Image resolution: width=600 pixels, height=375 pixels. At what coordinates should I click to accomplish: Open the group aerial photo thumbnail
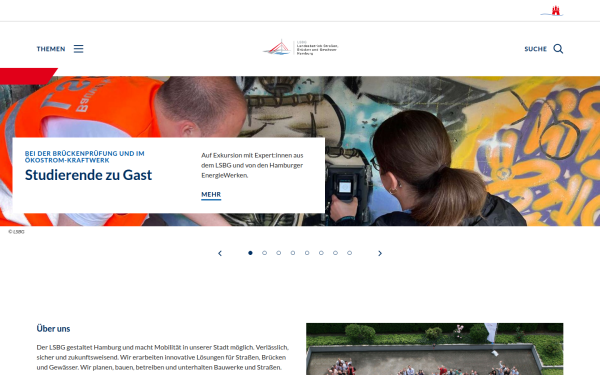coord(434,349)
